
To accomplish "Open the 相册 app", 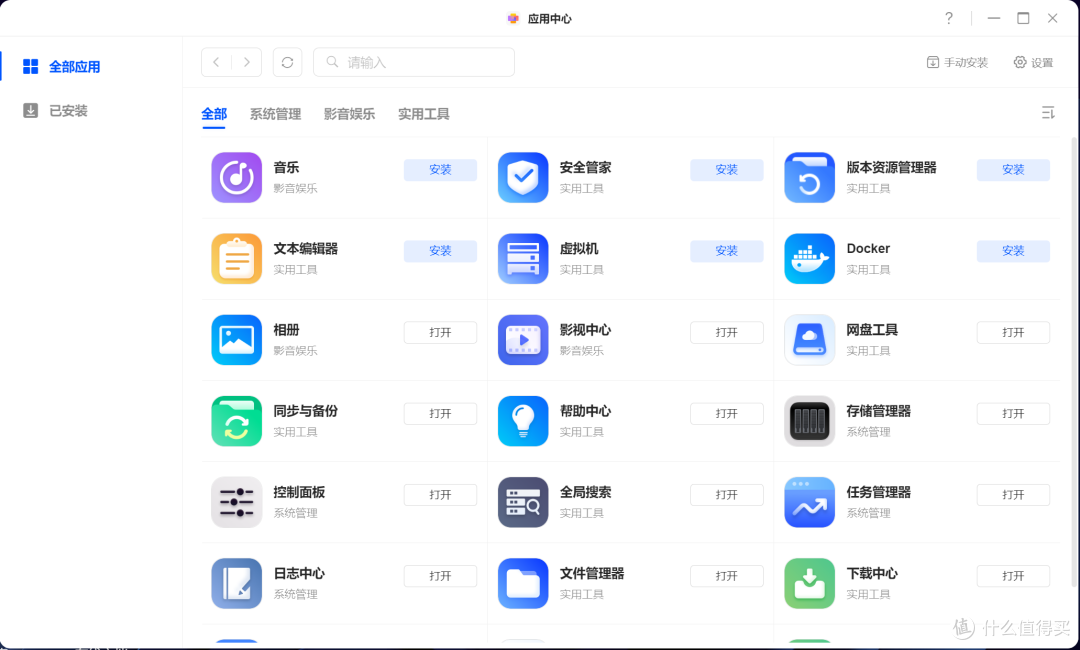I will click(440, 333).
